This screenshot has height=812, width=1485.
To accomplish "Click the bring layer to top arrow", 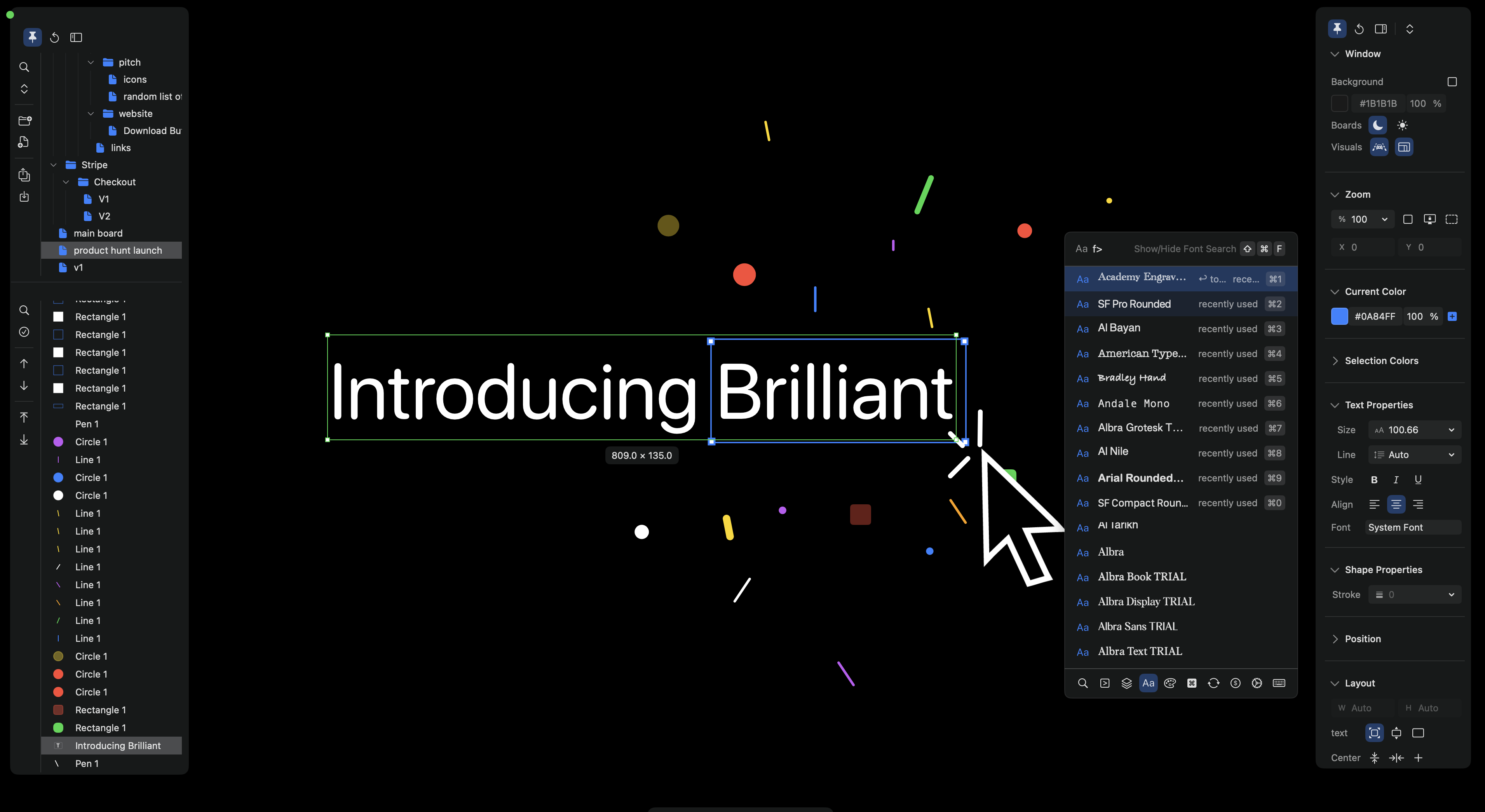I will (x=24, y=417).
